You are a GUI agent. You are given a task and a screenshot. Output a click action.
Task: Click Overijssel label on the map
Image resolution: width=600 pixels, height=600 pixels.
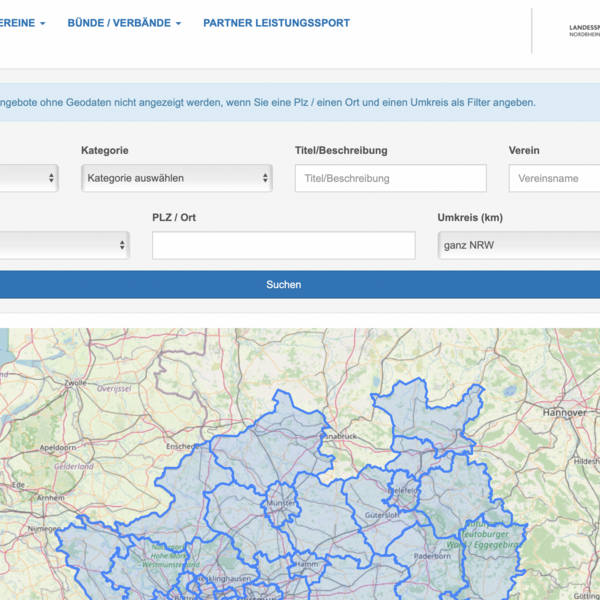pos(114,389)
